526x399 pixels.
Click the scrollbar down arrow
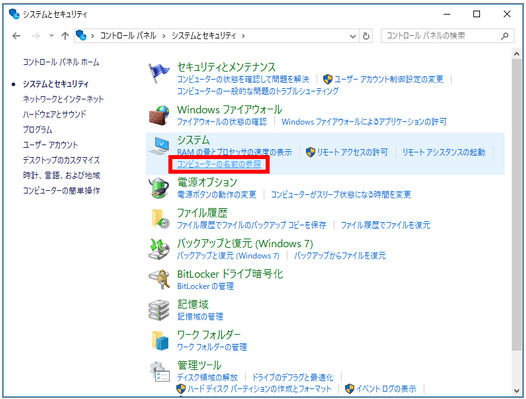[x=517, y=390]
